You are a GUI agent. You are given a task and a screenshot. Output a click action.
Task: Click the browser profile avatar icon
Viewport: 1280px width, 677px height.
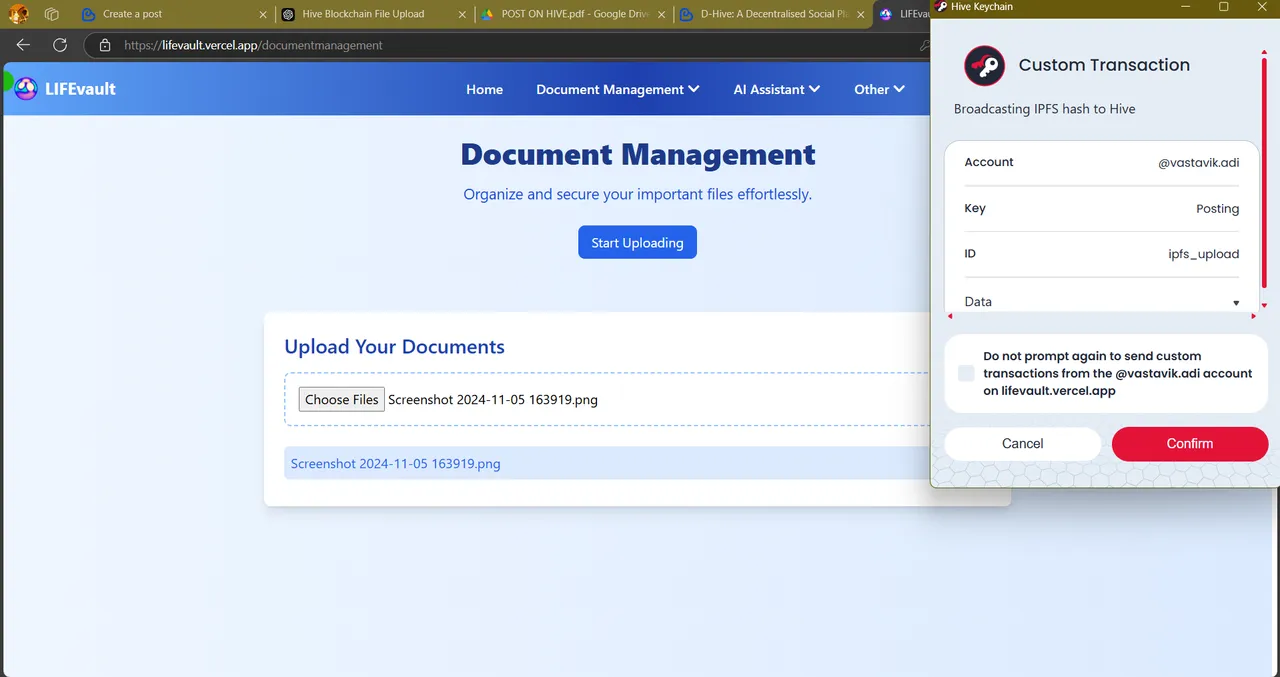click(x=19, y=14)
